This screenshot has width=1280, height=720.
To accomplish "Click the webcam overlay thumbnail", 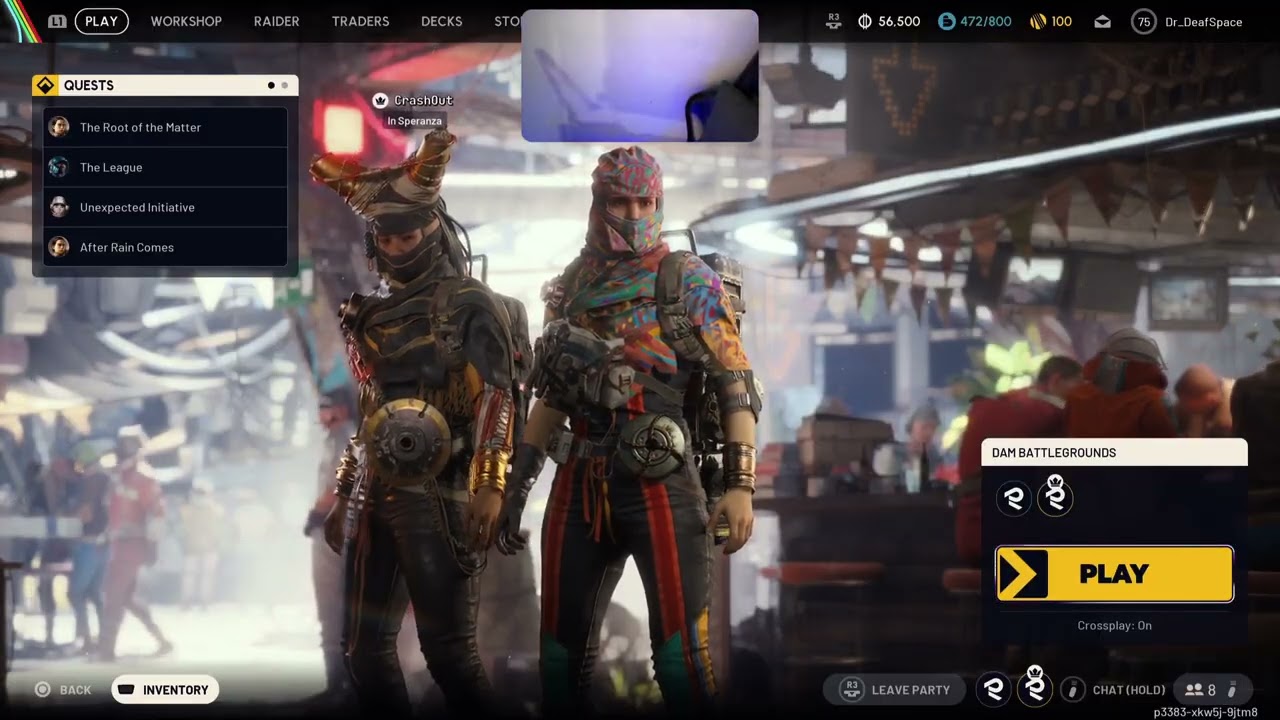I will coord(640,76).
